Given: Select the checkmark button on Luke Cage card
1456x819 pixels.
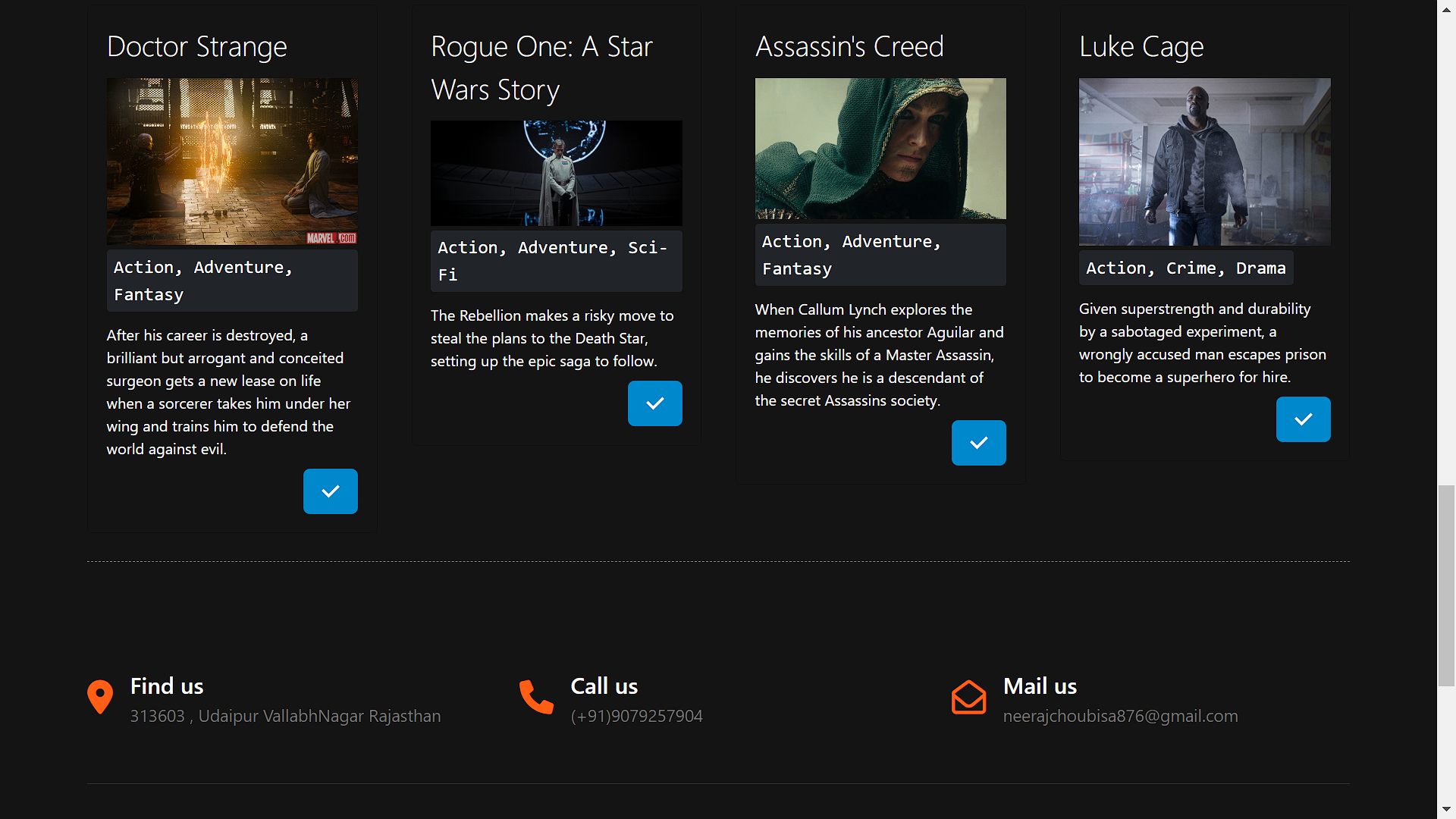Looking at the screenshot, I should pos(1303,419).
